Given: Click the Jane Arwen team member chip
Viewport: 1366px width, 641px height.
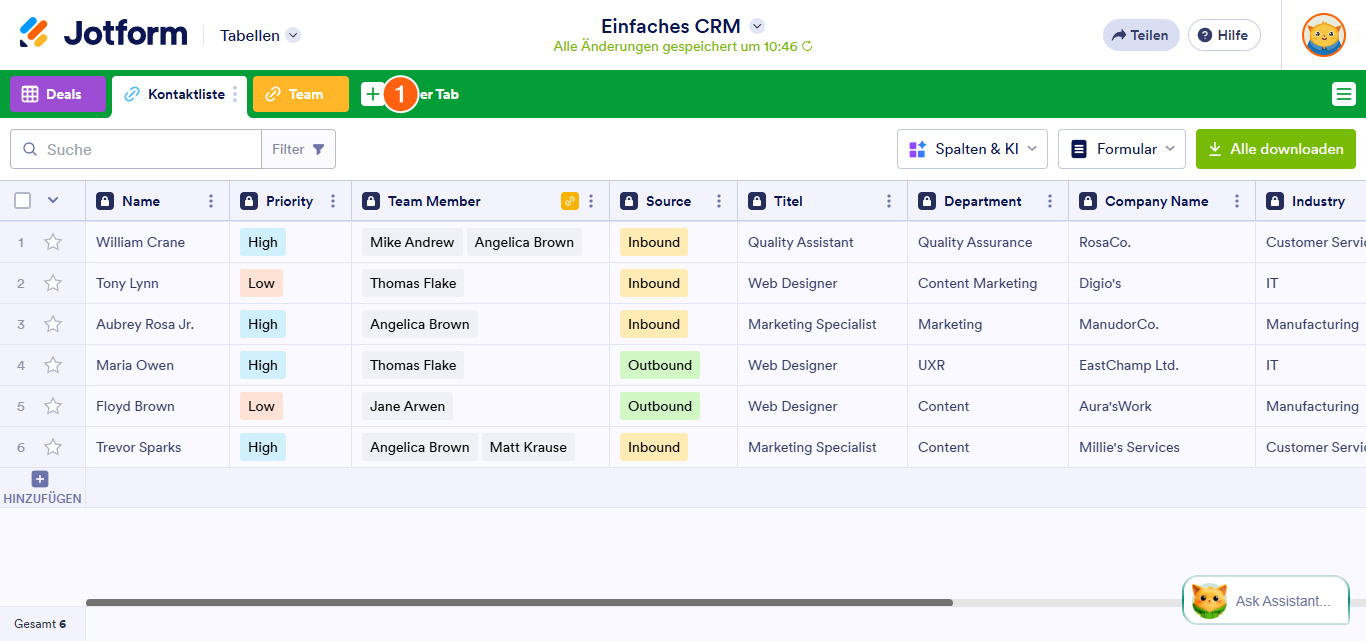Looking at the screenshot, I should pos(407,406).
